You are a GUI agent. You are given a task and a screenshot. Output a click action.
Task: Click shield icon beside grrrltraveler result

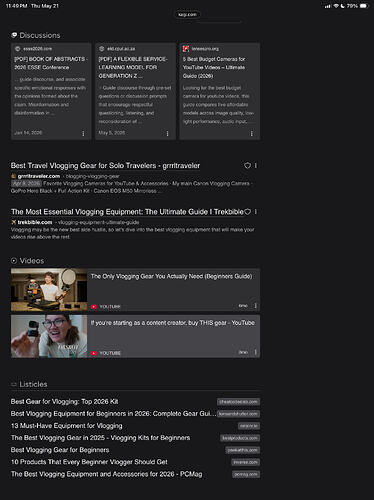(247, 166)
